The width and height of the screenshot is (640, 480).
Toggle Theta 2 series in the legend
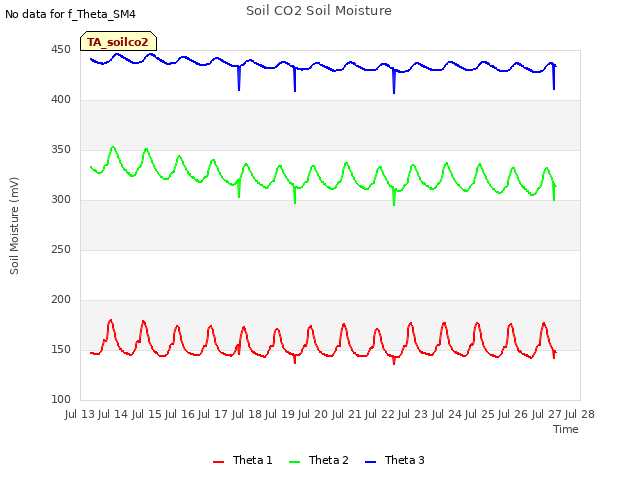(x=319, y=460)
